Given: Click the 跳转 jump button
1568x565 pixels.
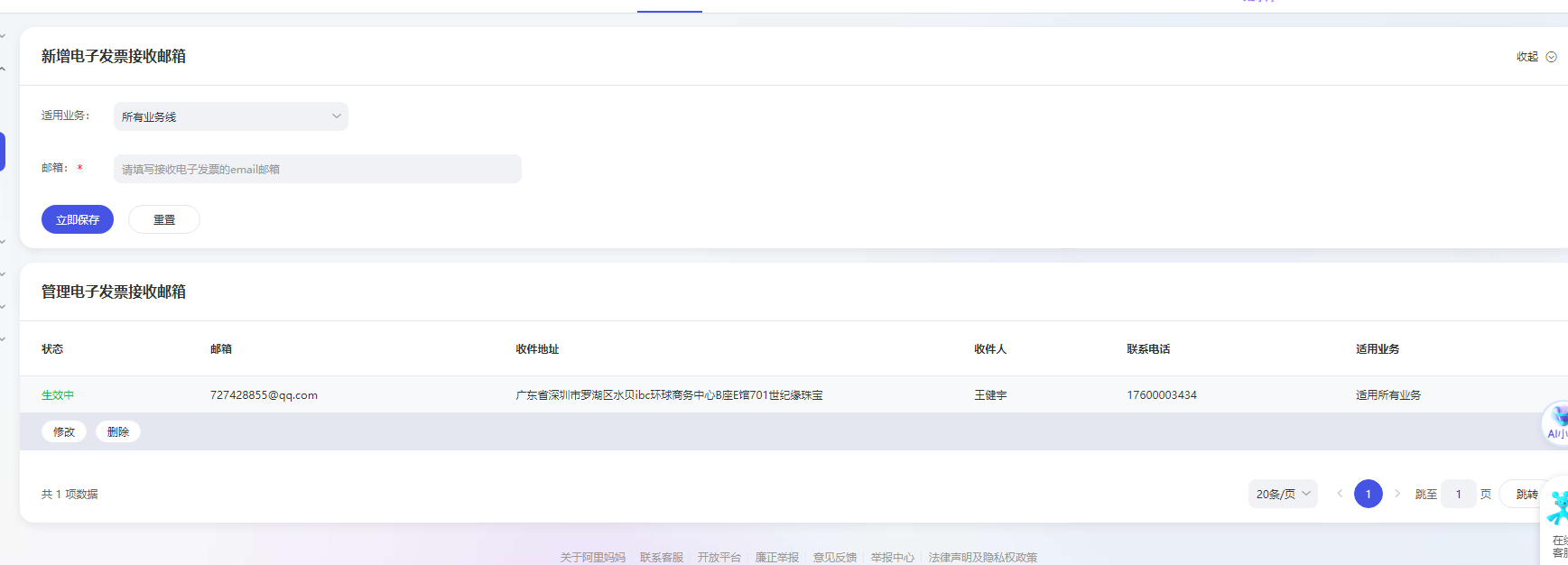Looking at the screenshot, I should tap(1526, 494).
